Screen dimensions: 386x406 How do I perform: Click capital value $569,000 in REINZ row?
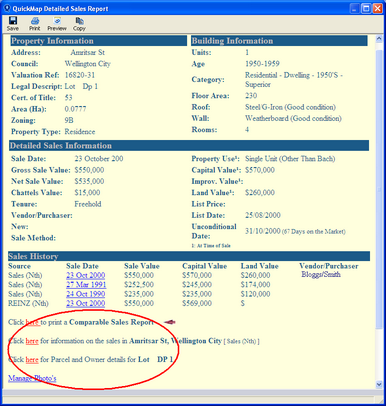(x=197, y=303)
